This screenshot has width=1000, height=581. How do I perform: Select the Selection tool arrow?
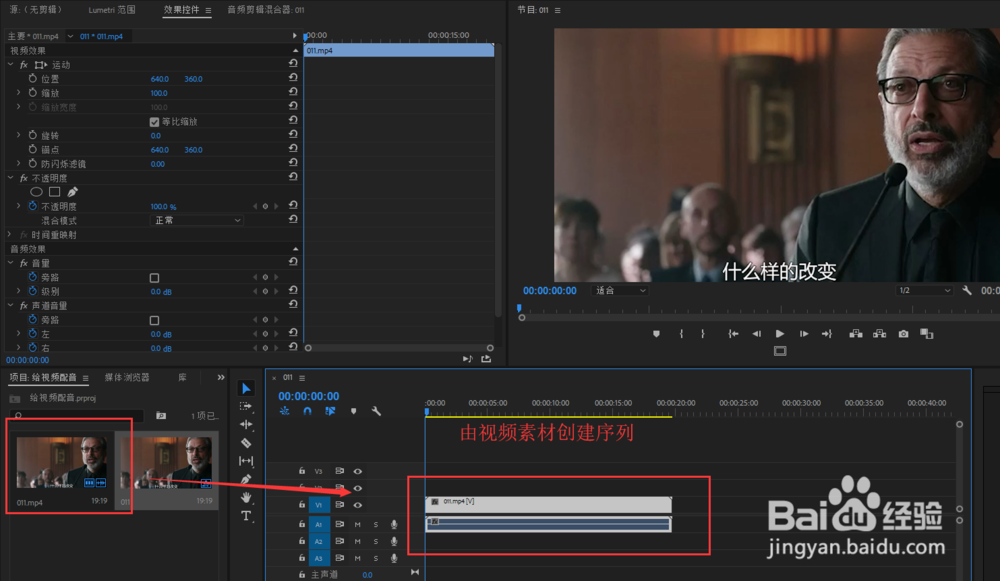[x=246, y=388]
